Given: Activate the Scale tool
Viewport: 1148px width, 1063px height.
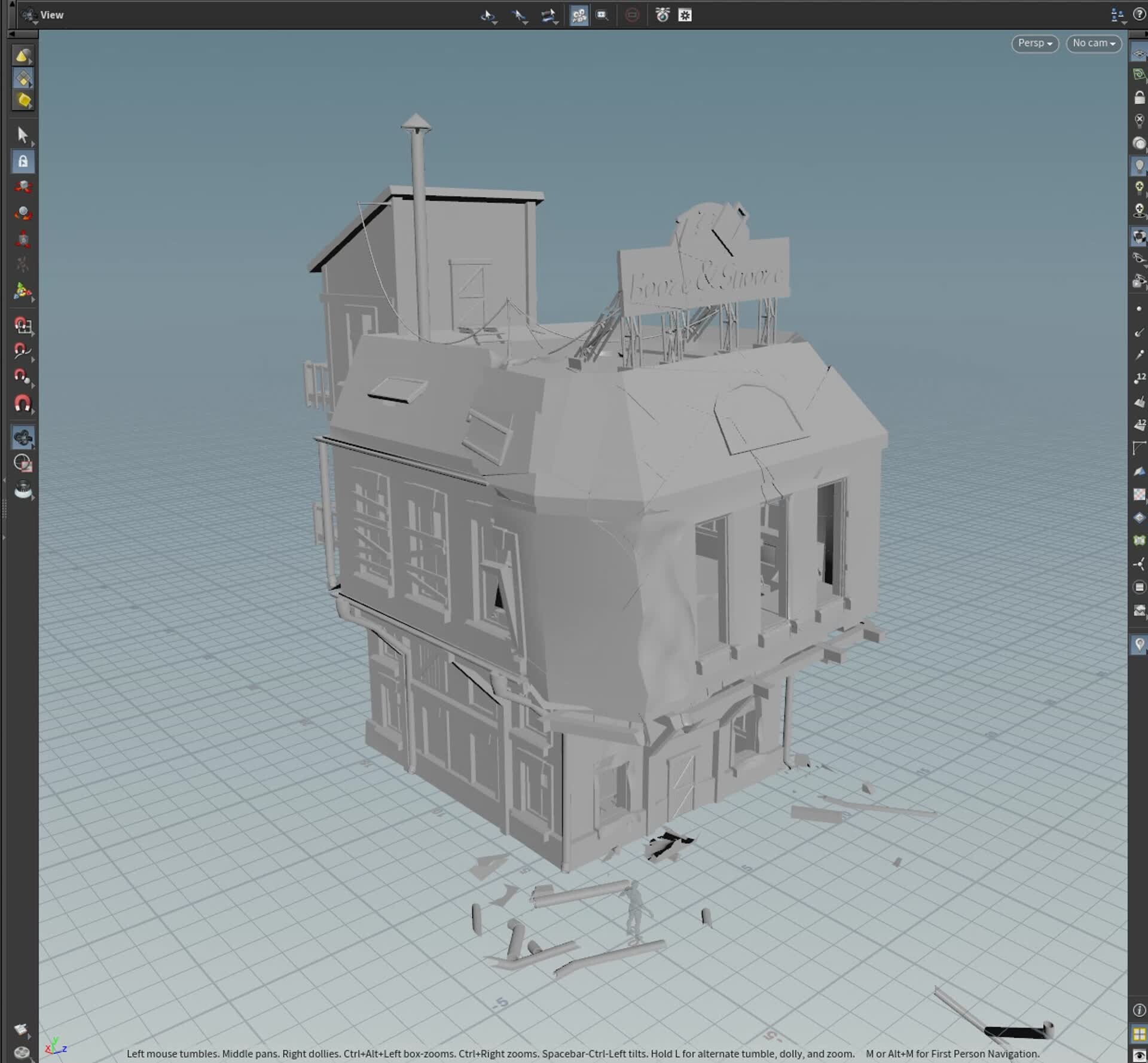Looking at the screenshot, I should pyautogui.click(x=23, y=238).
